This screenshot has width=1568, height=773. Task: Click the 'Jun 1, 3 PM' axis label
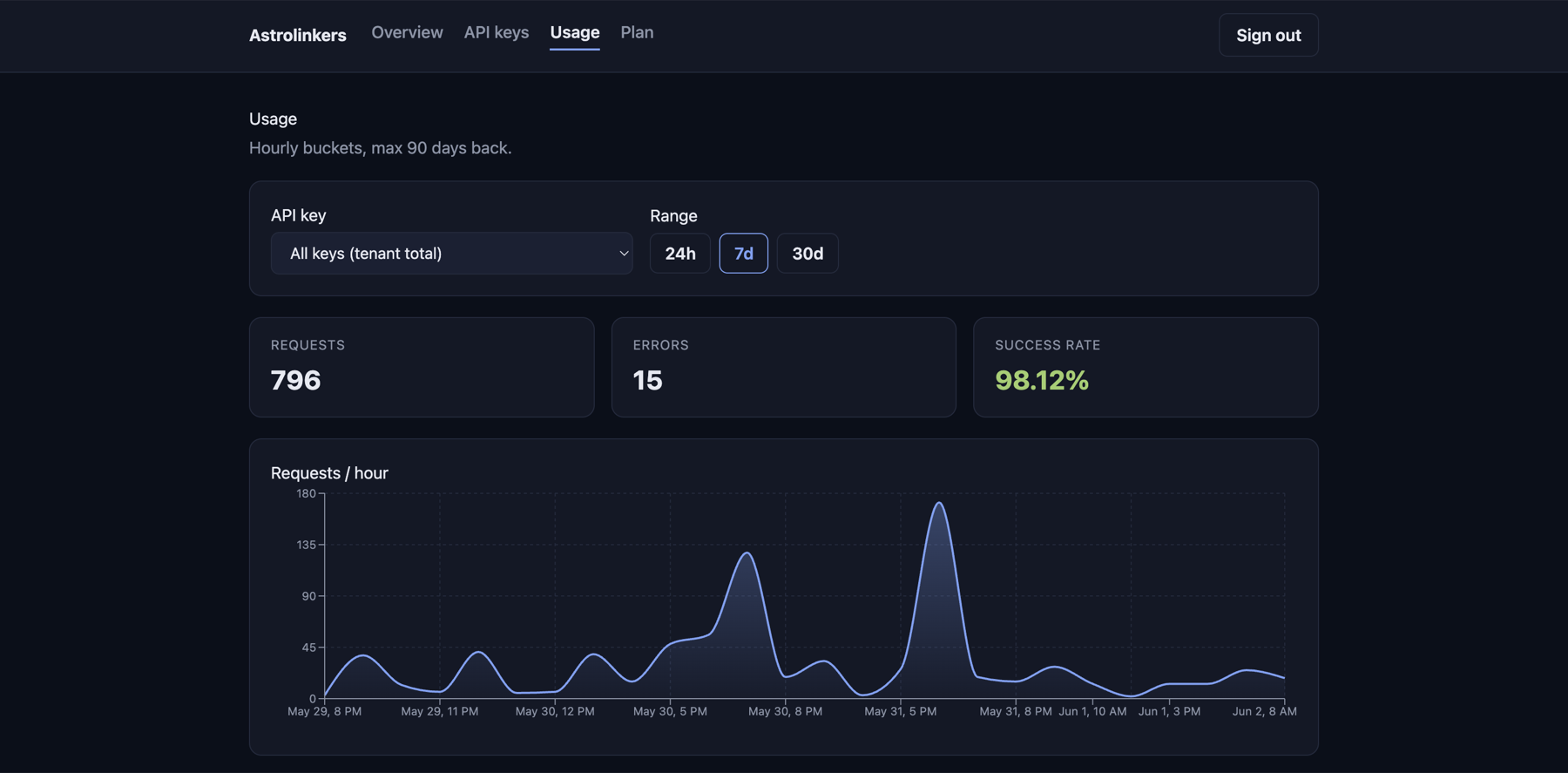pyautogui.click(x=1169, y=711)
